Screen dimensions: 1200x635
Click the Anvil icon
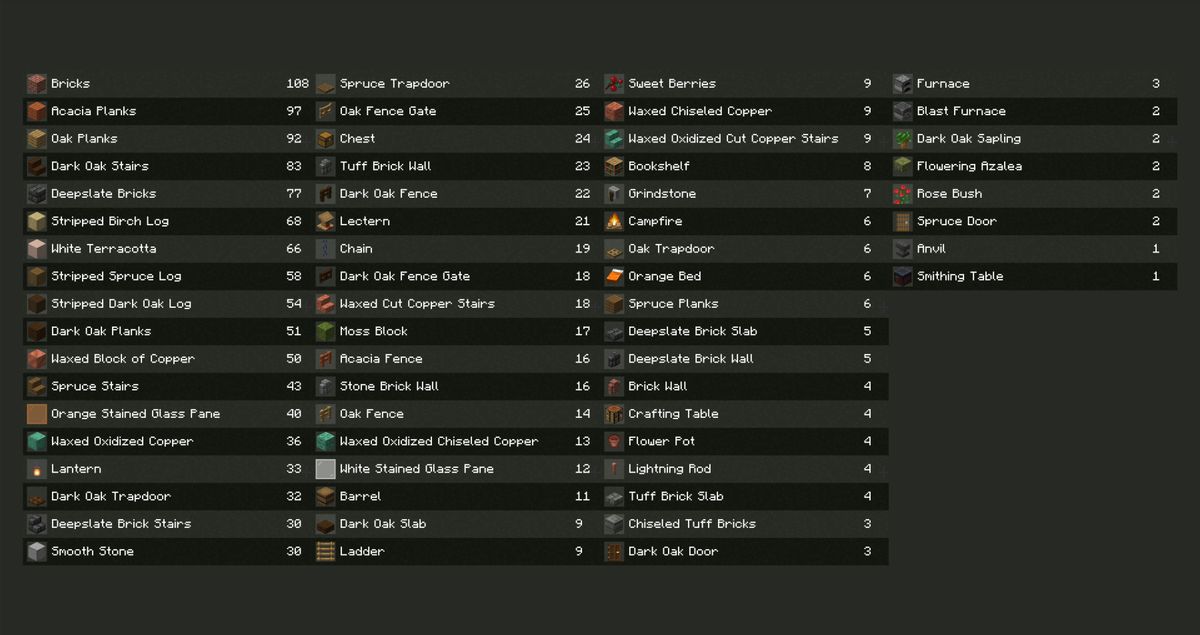click(902, 249)
